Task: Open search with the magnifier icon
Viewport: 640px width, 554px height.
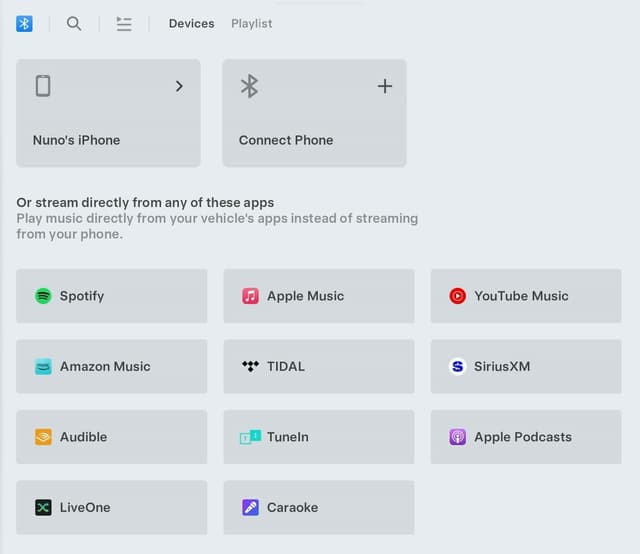Action: pos(74,23)
